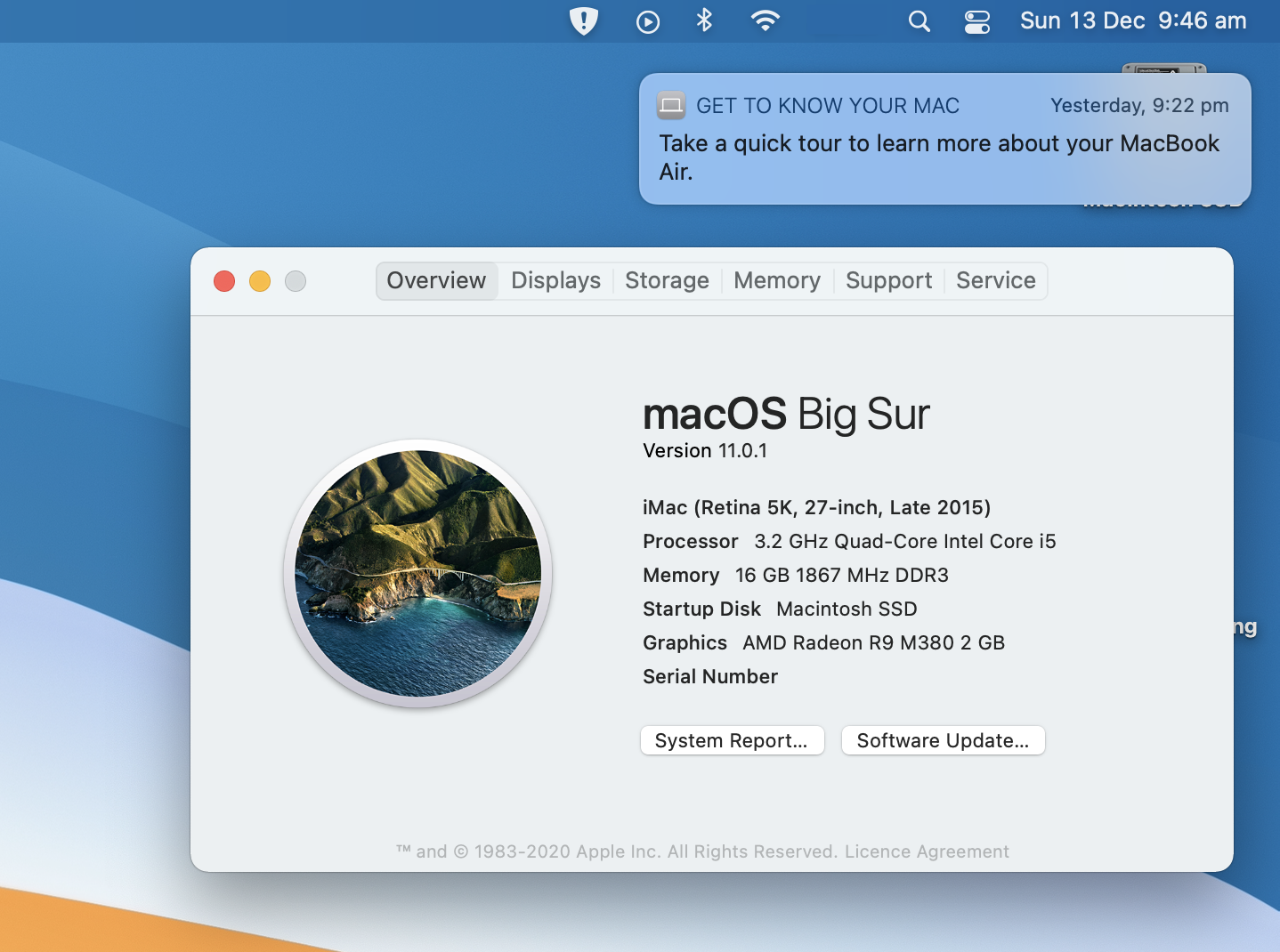Click the notification time Yesterday, 9:22 pm
Image resolution: width=1280 pixels, height=952 pixels.
[1139, 106]
